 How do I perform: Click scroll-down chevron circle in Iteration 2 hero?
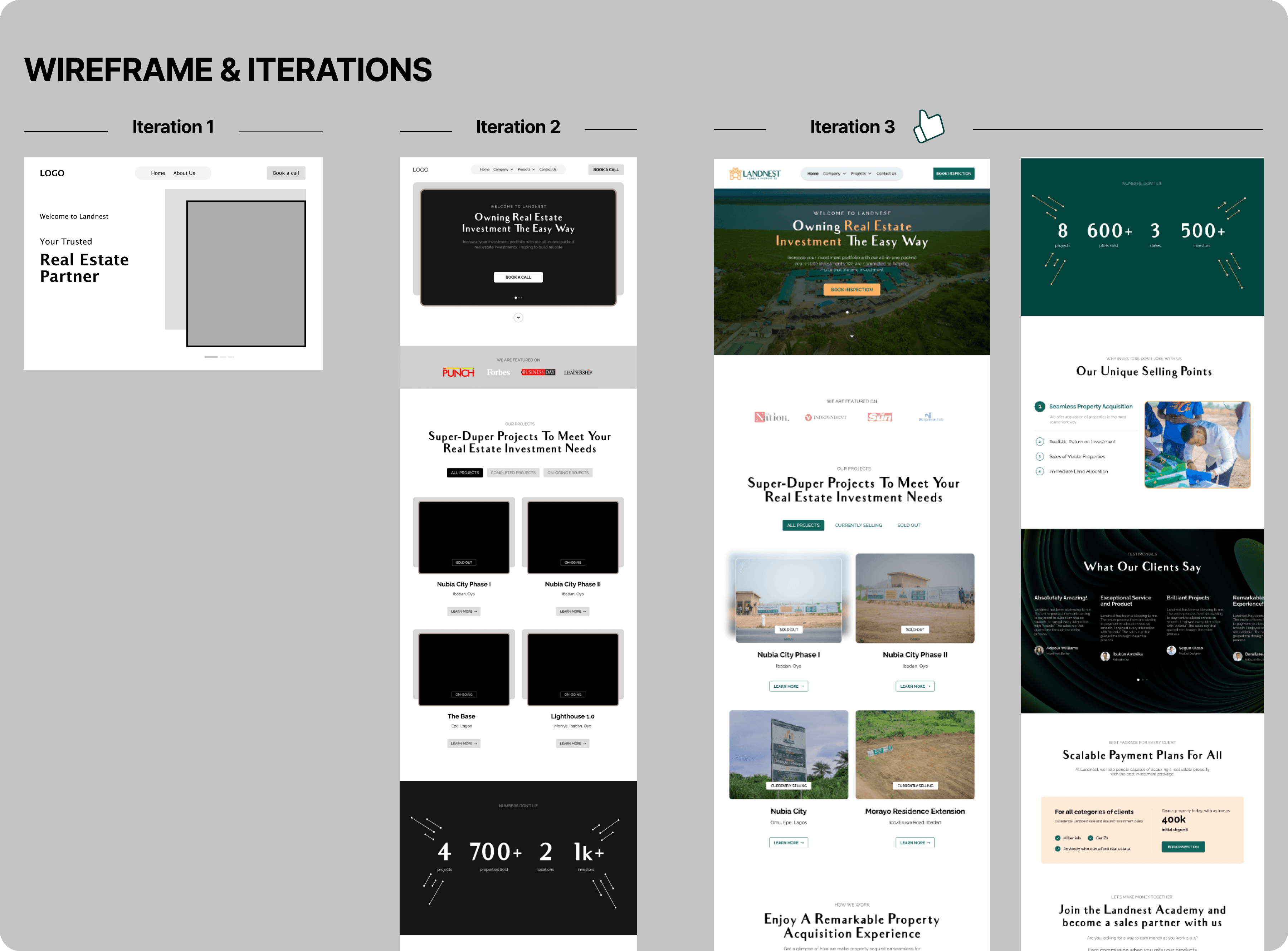pyautogui.click(x=518, y=317)
